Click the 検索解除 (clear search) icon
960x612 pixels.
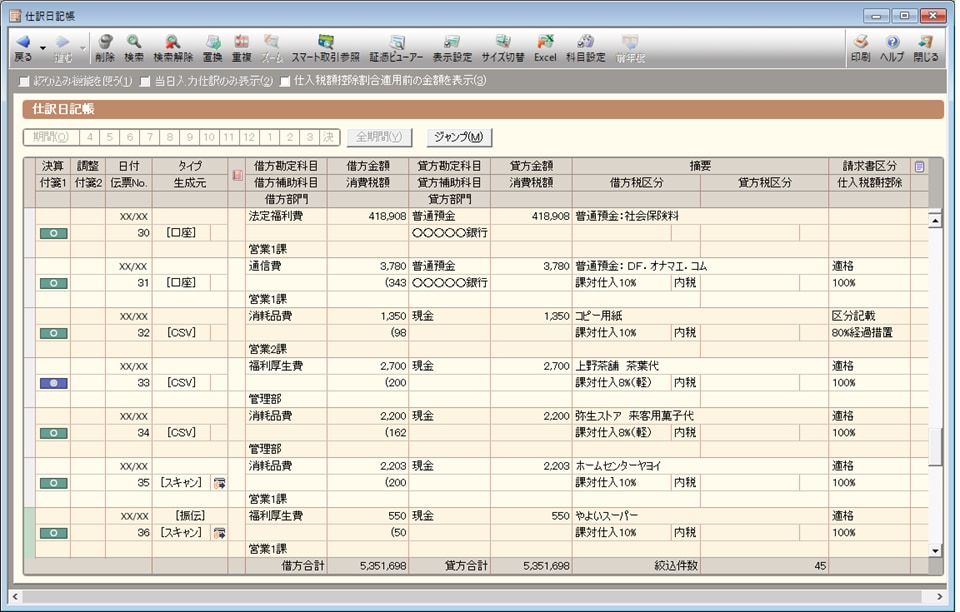(x=173, y=47)
